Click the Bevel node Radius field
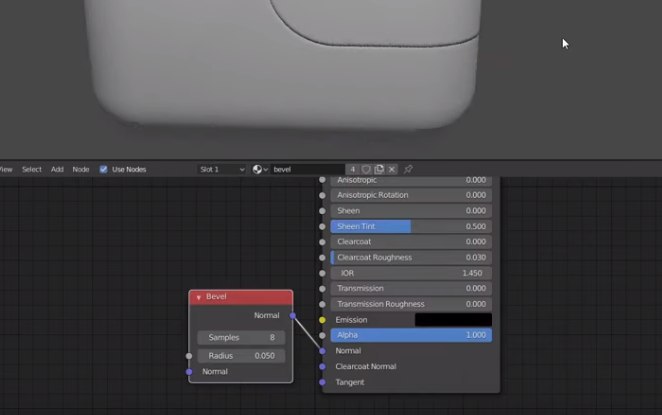Viewport: 662px width, 415px height. tap(241, 356)
